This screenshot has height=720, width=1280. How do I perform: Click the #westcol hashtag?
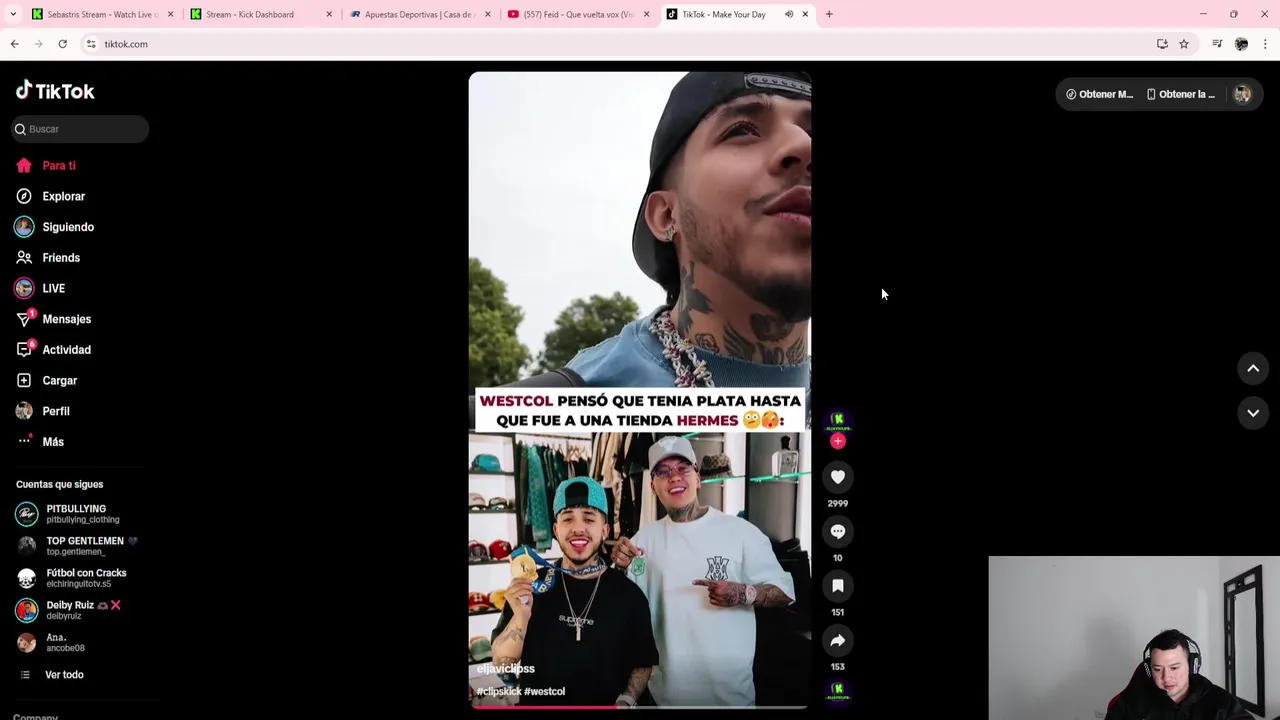tap(545, 691)
